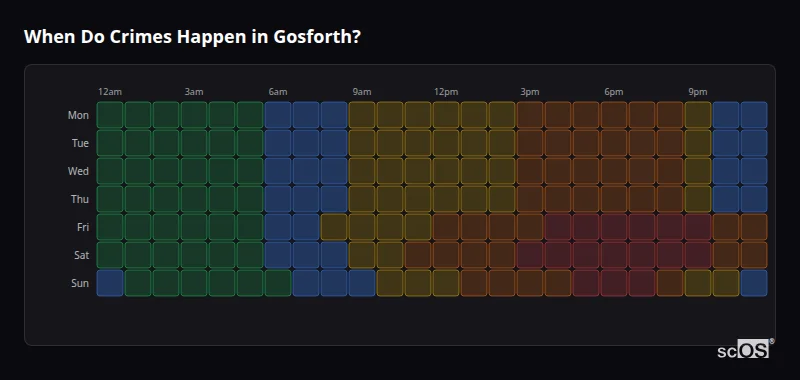This screenshot has width=800, height=380.
Task: Click the Friday 3pm heatmap cell
Action: (530, 227)
